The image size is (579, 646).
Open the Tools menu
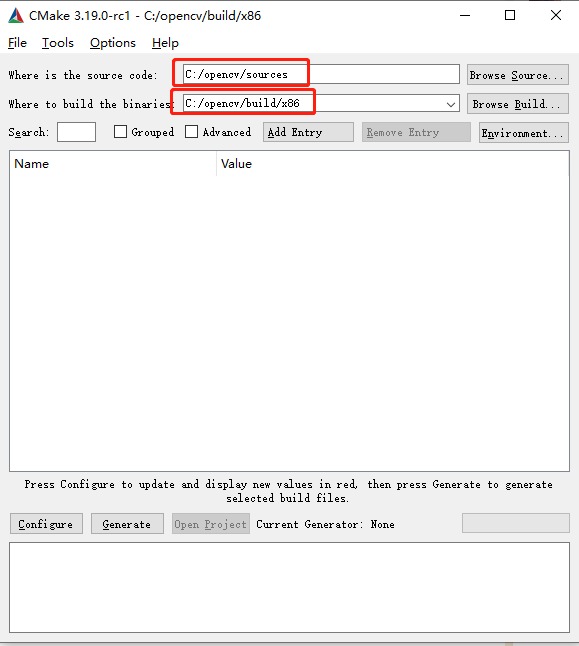click(x=58, y=43)
